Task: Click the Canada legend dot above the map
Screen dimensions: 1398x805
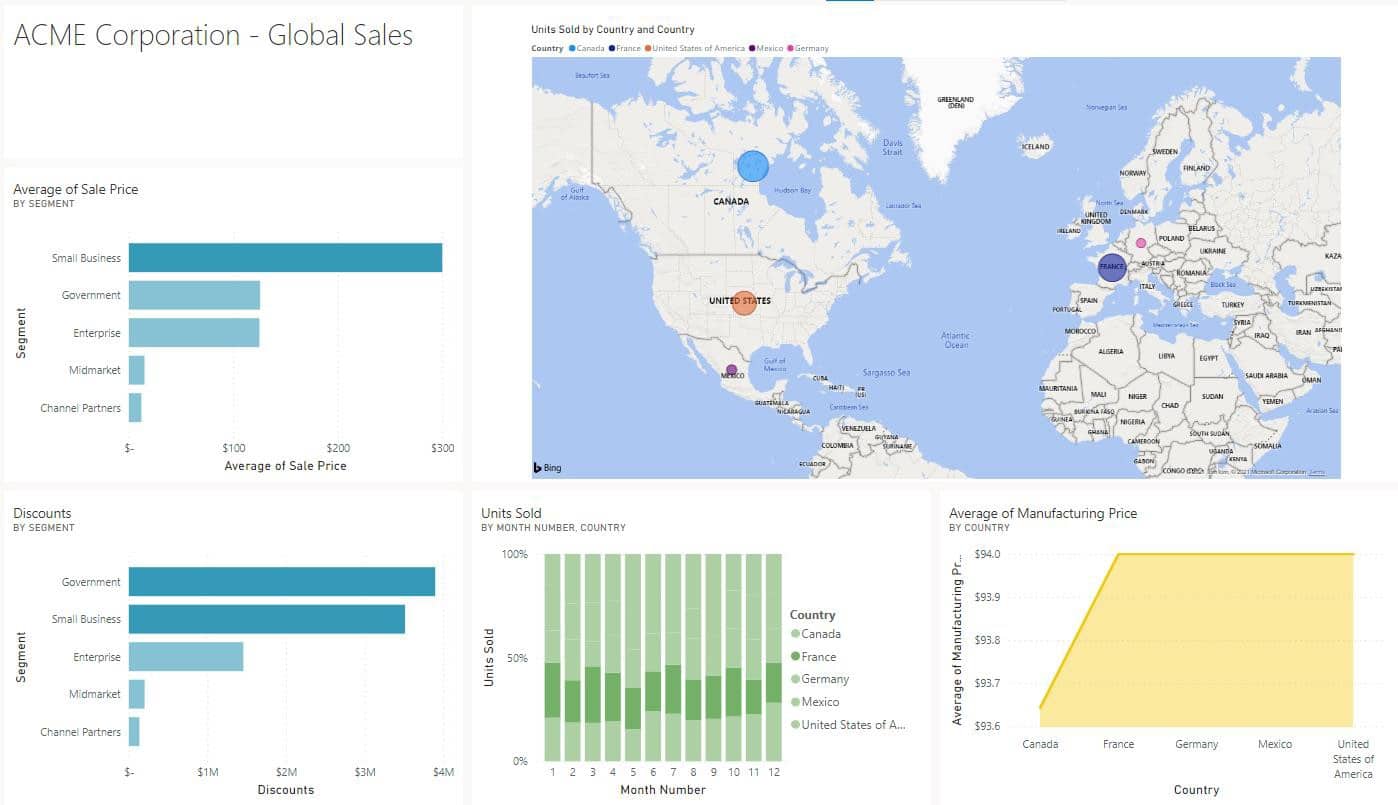Action: 572,48
